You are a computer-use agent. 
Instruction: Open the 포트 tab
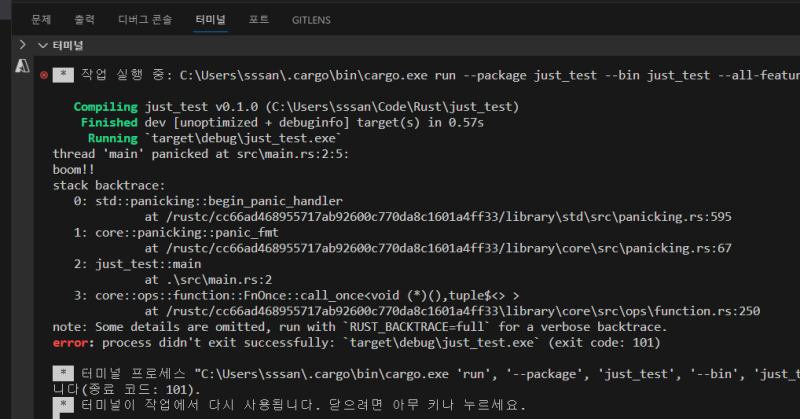point(259,19)
